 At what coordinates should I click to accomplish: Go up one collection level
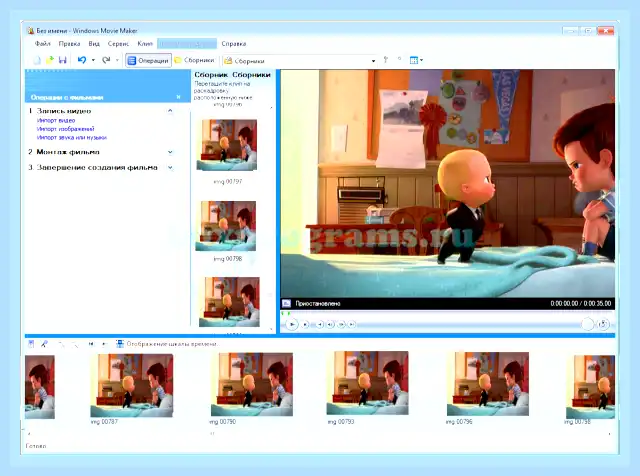386,60
